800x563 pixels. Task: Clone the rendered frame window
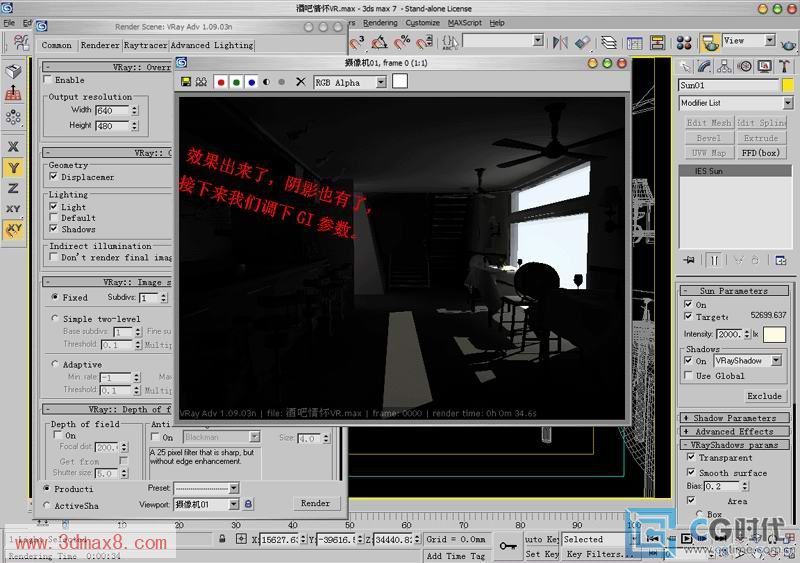pos(201,82)
